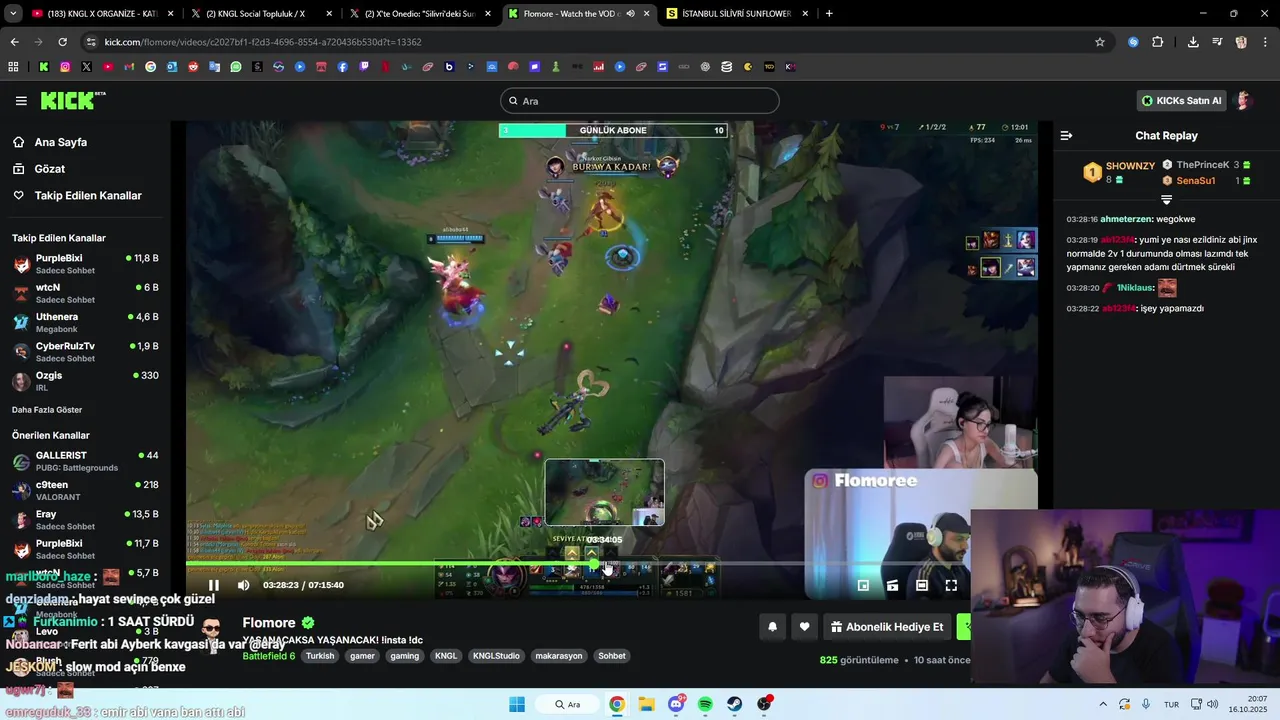
Task: View site information icon in address bar
Action: pyautogui.click(x=92, y=42)
